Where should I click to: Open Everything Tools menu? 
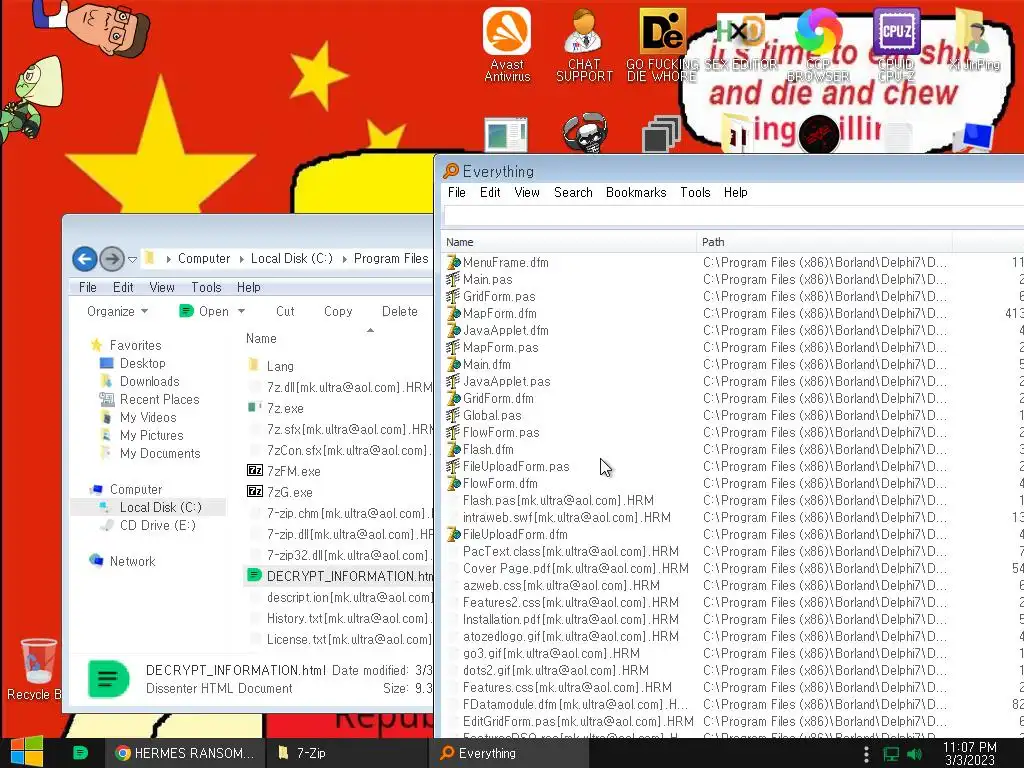click(695, 193)
